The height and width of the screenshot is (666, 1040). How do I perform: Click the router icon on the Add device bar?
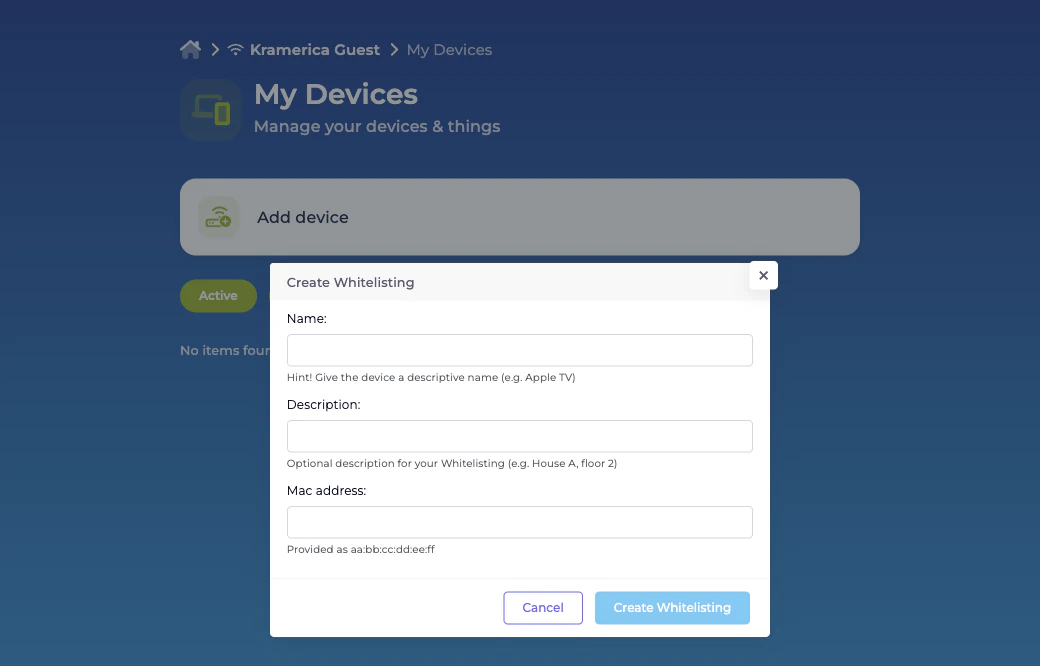218,217
